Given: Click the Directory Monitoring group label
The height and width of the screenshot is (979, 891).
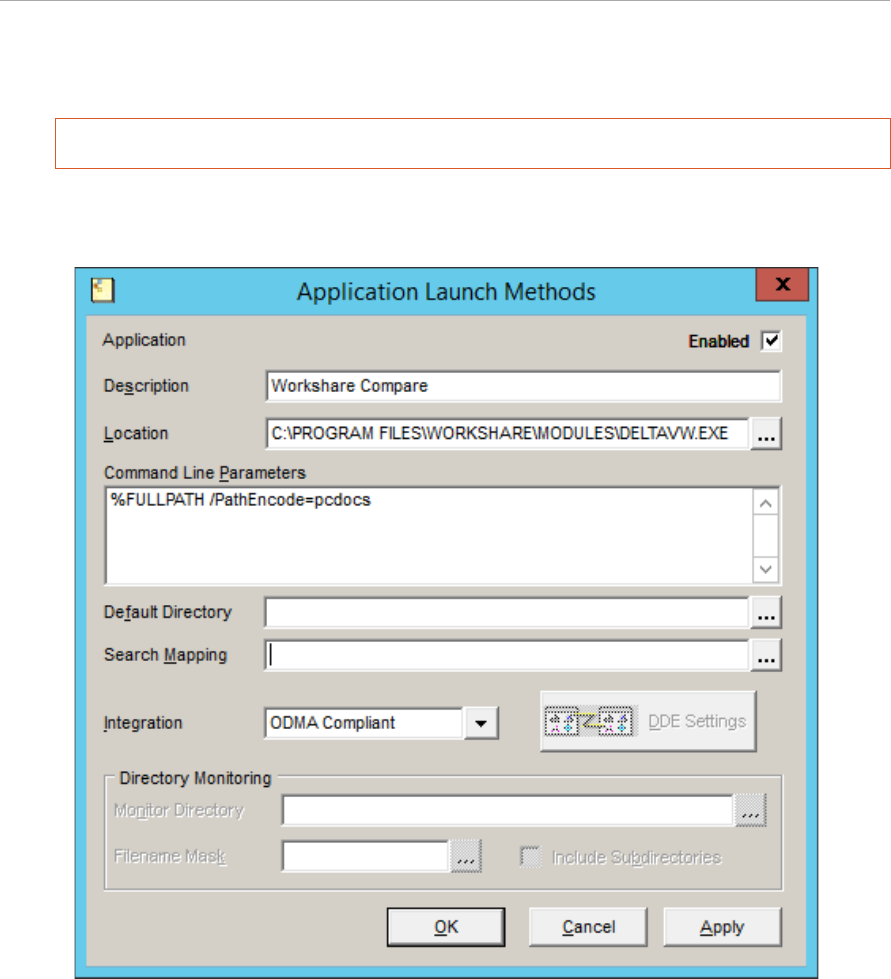Looking at the screenshot, I should pos(195,779).
